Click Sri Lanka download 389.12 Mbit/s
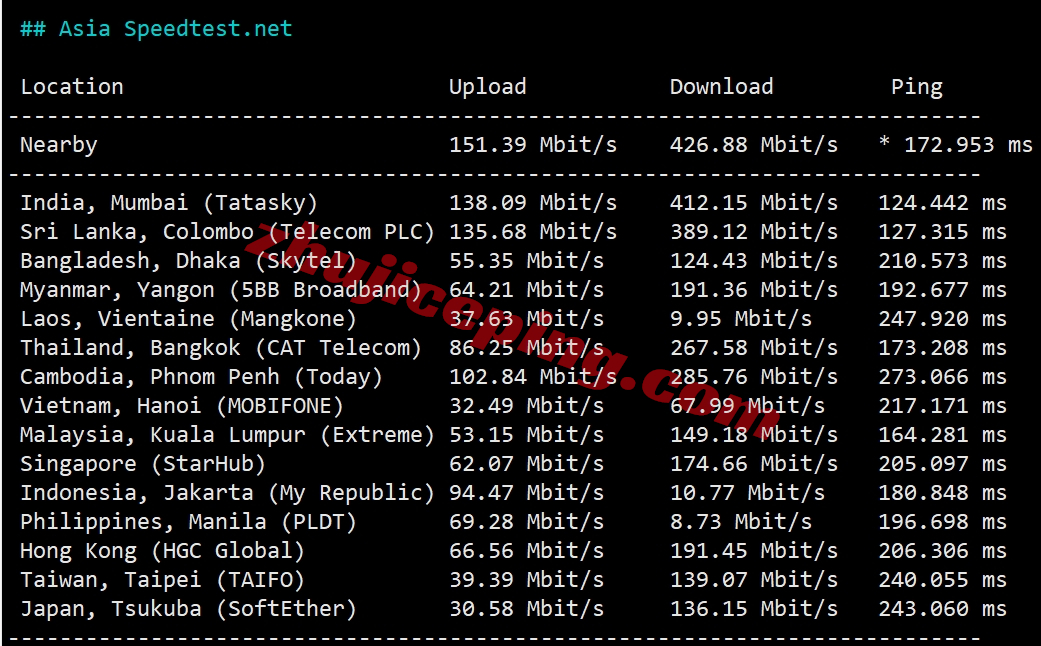Viewport: 1041px width, 646px height. click(x=754, y=232)
